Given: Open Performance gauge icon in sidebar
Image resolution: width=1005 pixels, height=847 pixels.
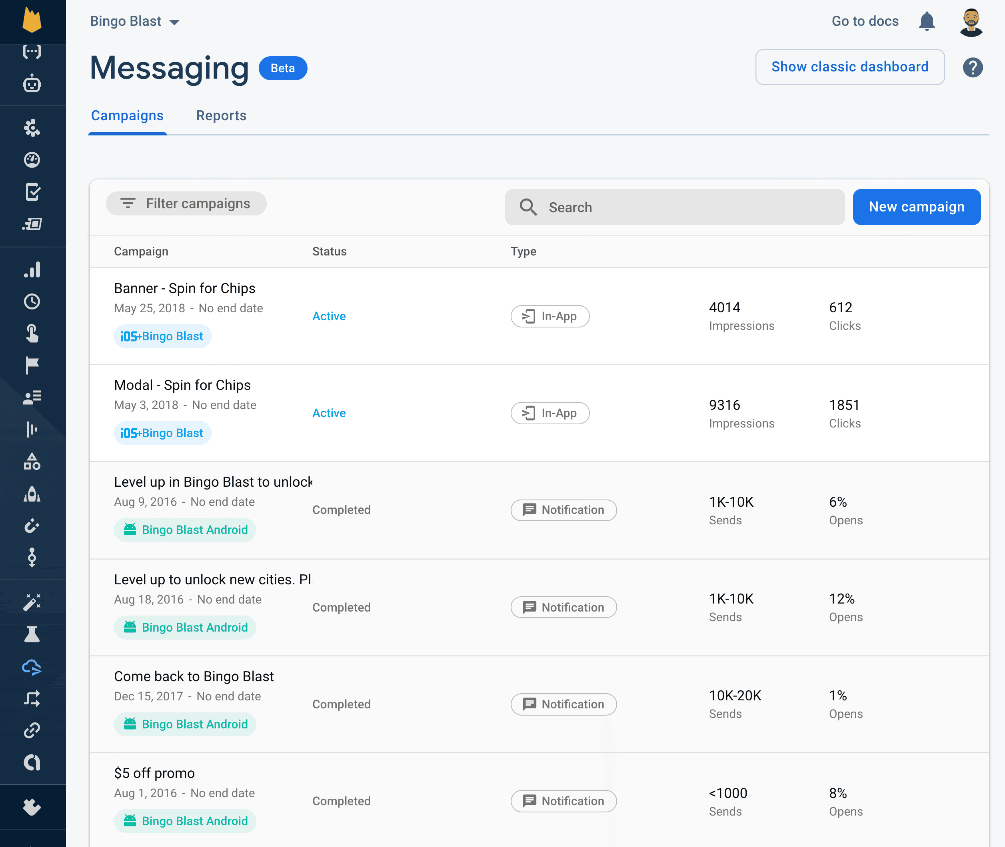Looking at the screenshot, I should coord(32,160).
